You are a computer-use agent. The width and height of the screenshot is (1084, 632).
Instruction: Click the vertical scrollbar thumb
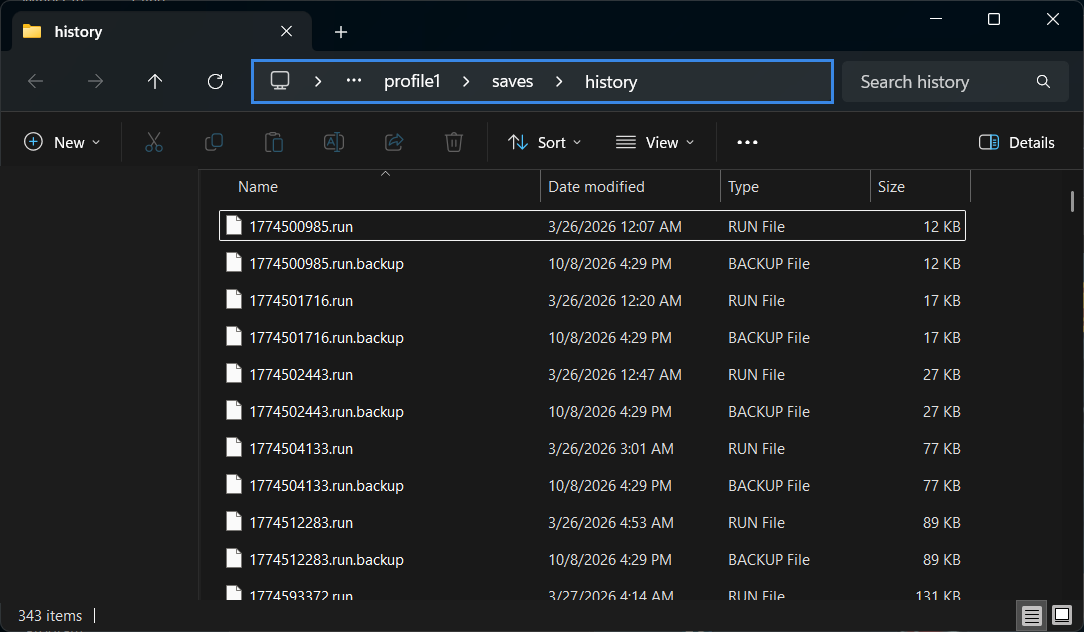pos(1072,202)
